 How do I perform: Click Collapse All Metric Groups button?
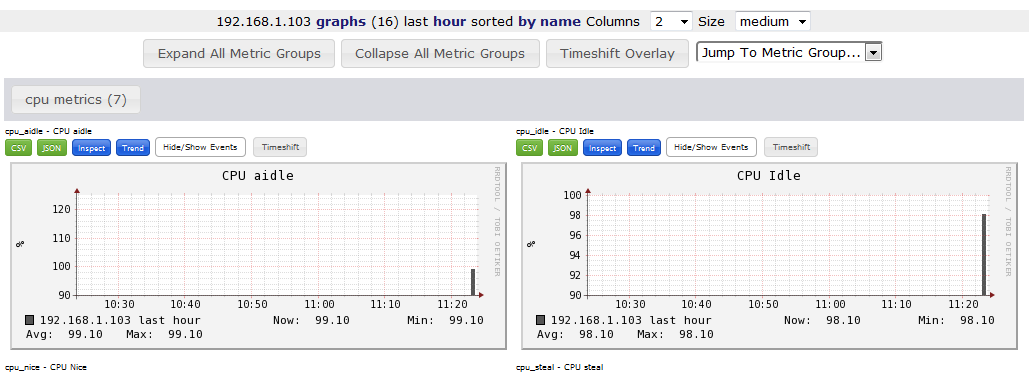coord(440,53)
